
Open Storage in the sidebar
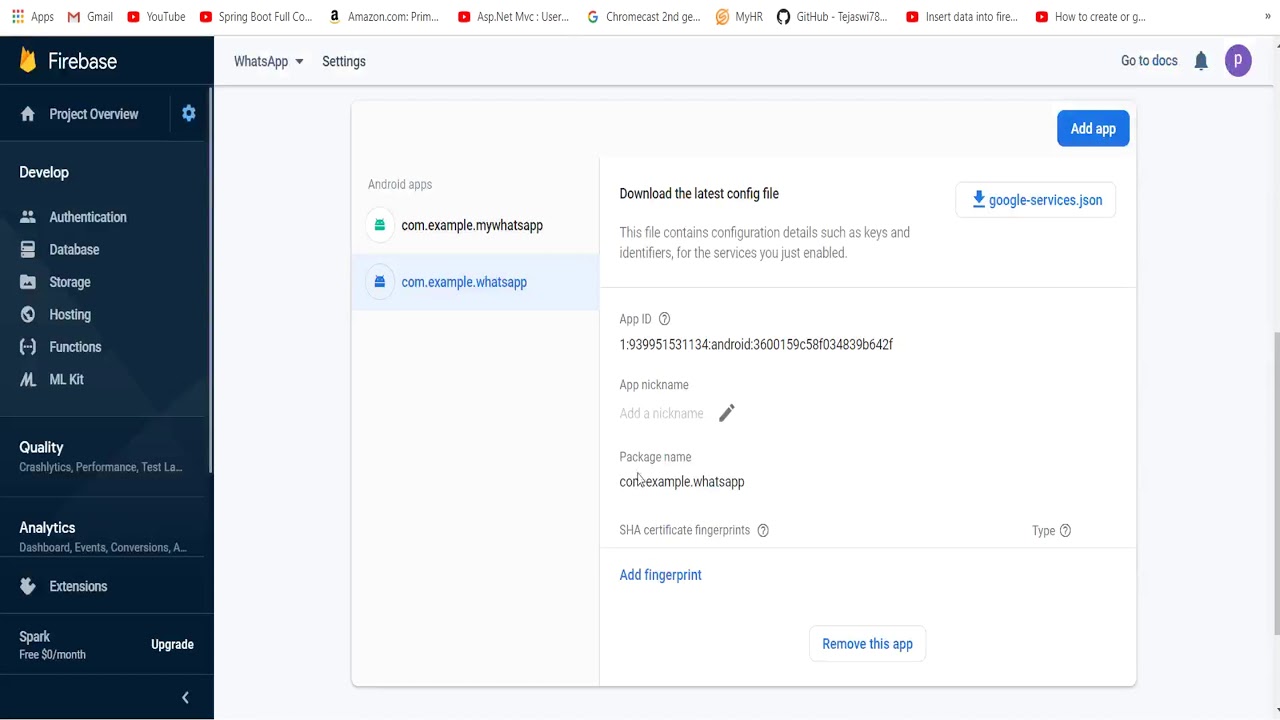69,282
